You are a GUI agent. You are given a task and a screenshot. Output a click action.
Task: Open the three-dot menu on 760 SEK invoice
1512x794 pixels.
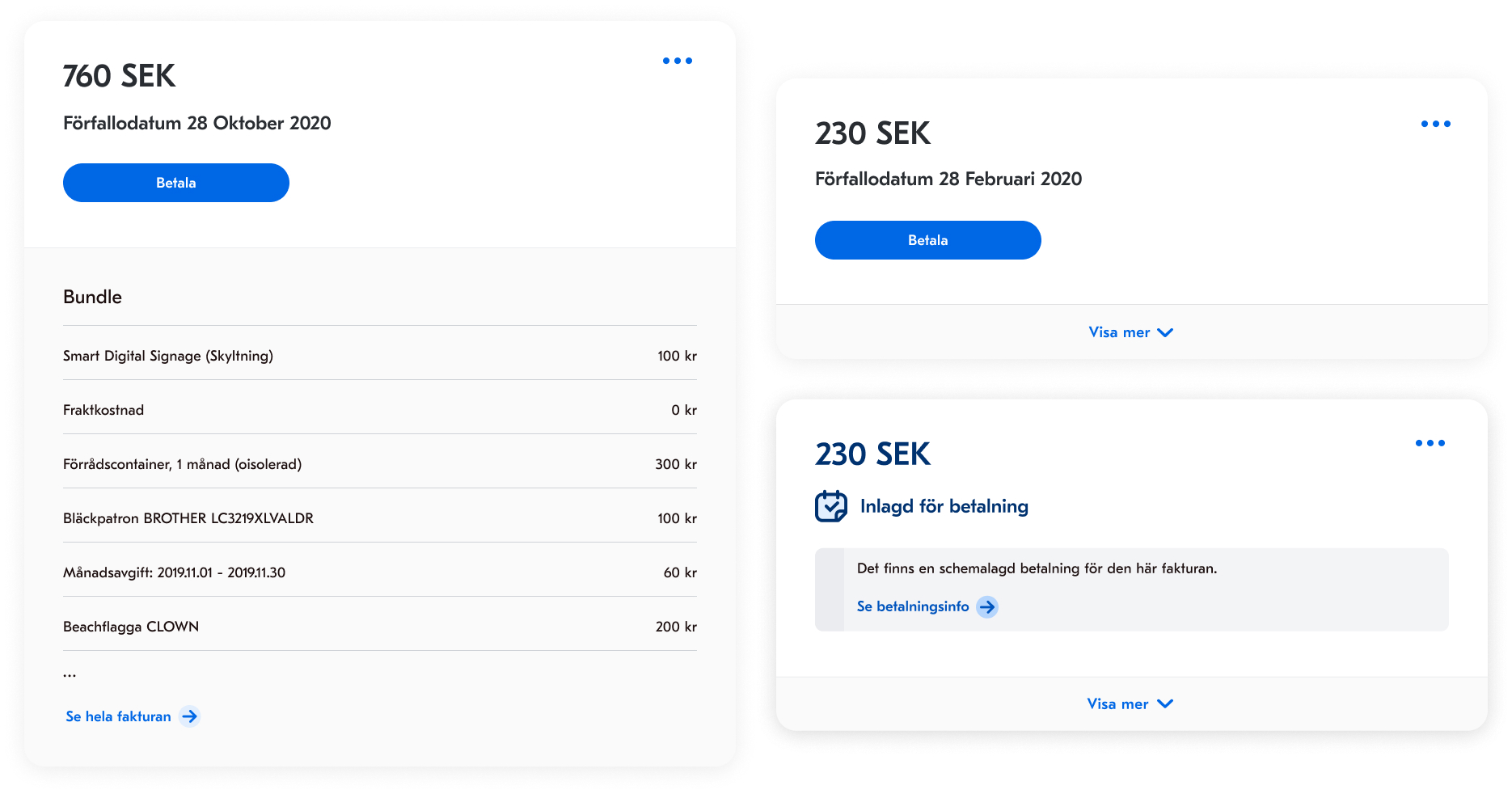[x=678, y=61]
